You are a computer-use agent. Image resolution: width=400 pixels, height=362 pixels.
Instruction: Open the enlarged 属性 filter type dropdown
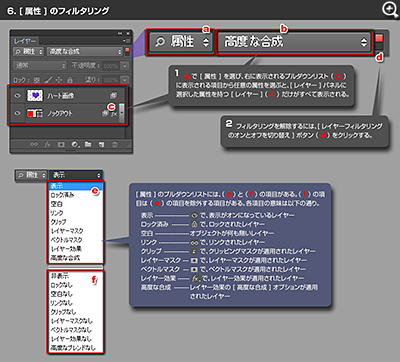[x=180, y=42]
